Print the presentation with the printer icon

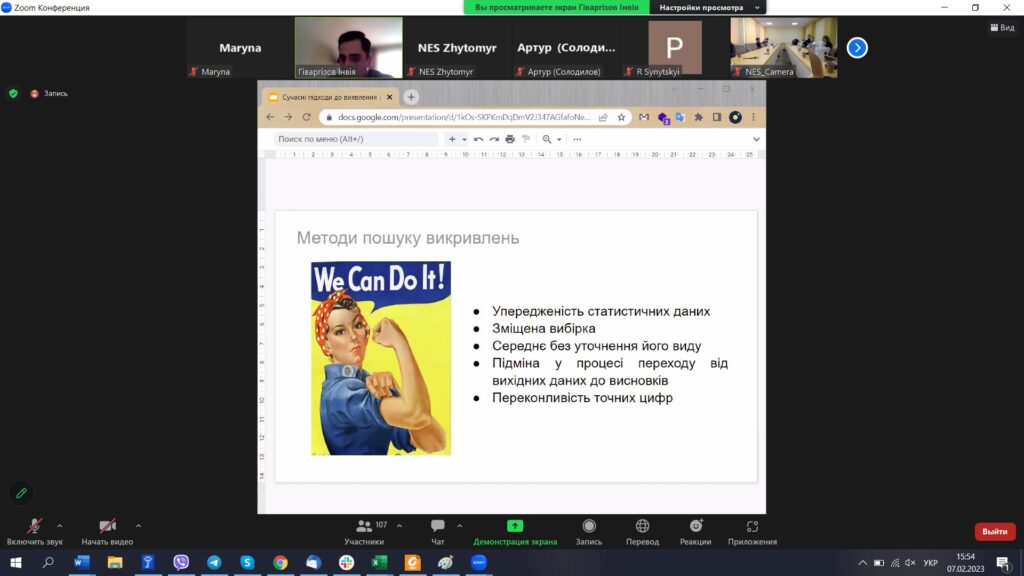pyautogui.click(x=510, y=139)
